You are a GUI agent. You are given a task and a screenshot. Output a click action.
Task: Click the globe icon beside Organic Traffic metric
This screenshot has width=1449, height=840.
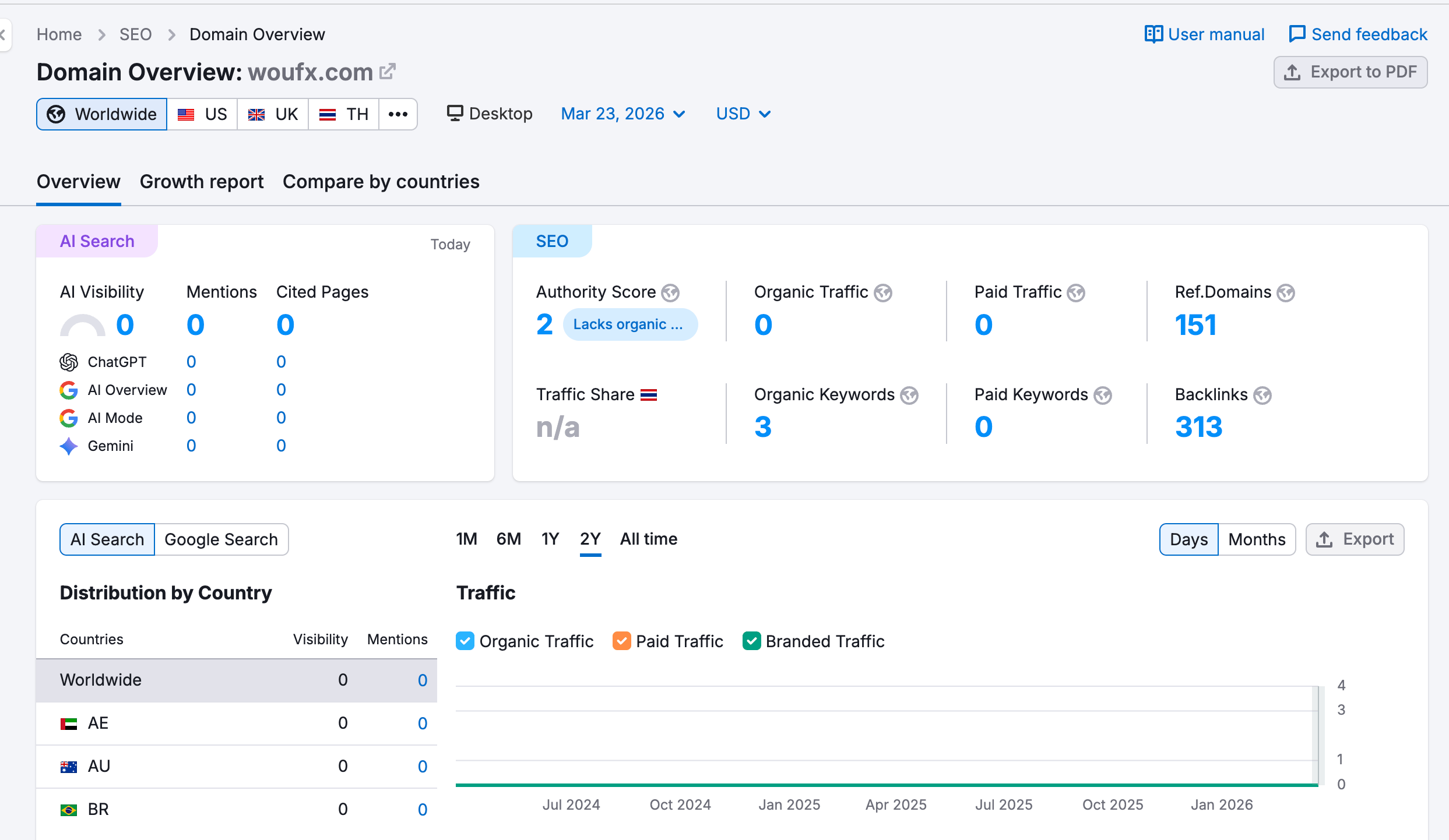pyautogui.click(x=883, y=292)
